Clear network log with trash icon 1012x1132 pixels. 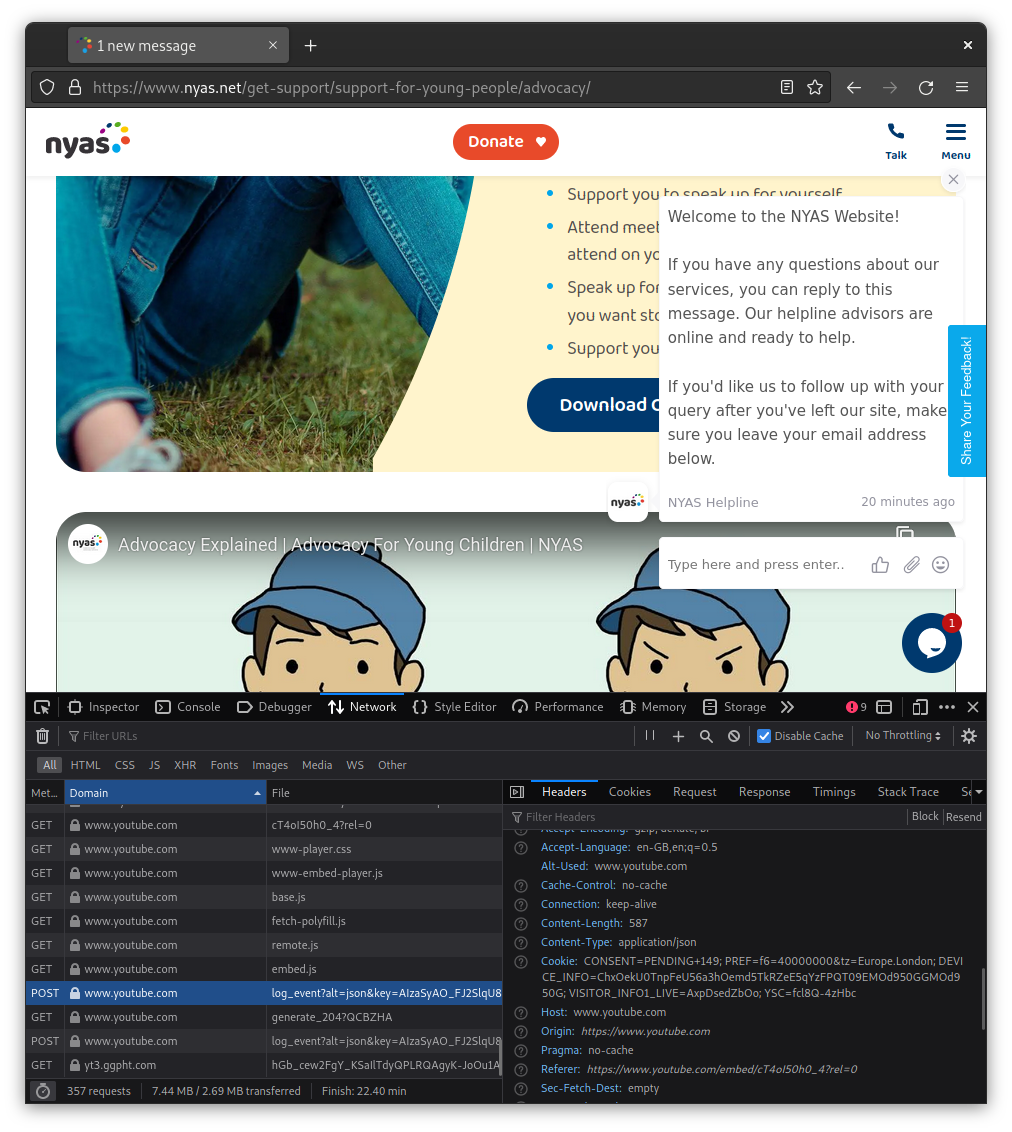point(43,736)
